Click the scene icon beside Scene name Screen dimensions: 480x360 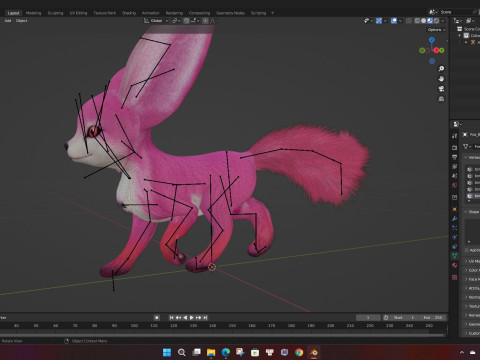point(432,12)
